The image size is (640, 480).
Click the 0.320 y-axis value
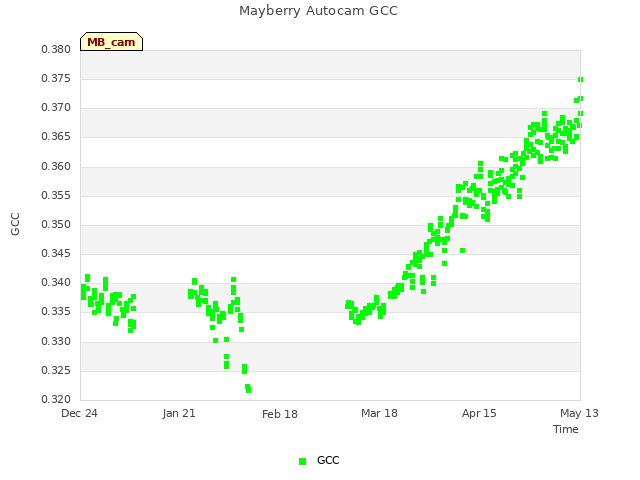56,399
